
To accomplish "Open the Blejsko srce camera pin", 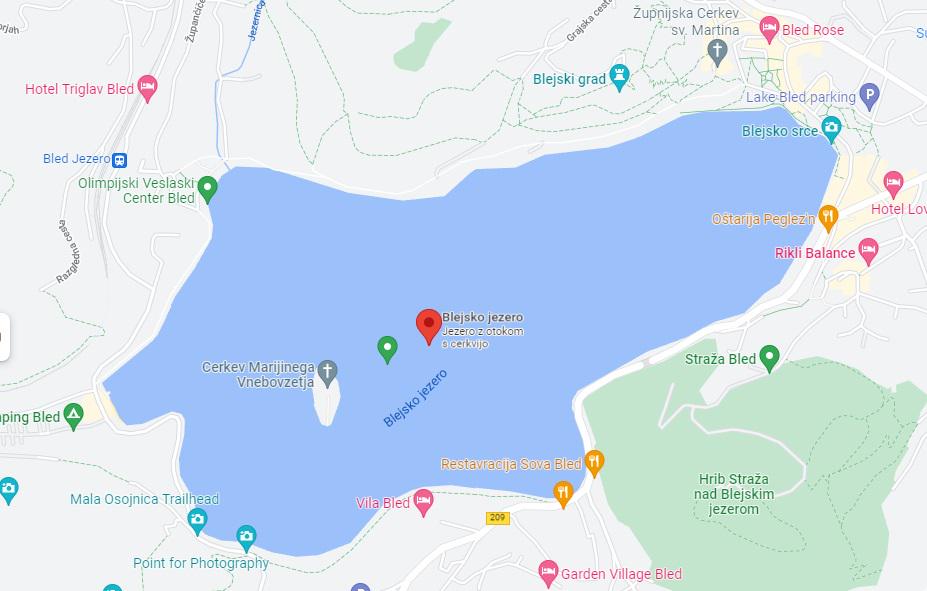I will [x=831, y=128].
